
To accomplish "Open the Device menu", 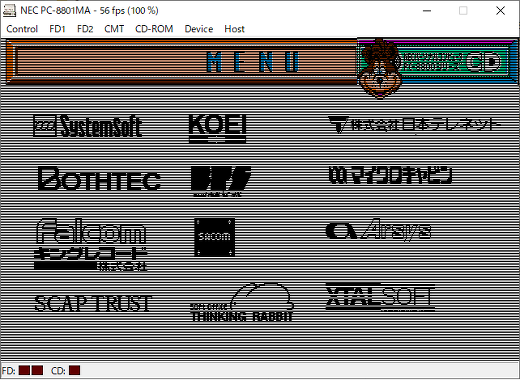I will tap(199, 29).
